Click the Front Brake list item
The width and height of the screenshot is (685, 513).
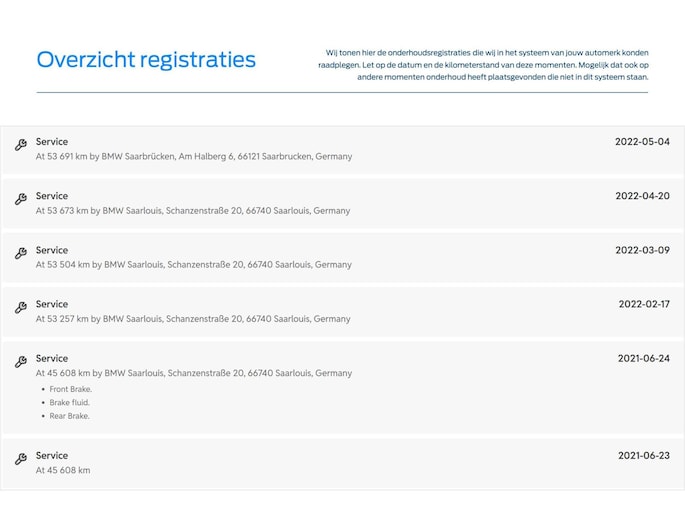pyautogui.click(x=70, y=389)
